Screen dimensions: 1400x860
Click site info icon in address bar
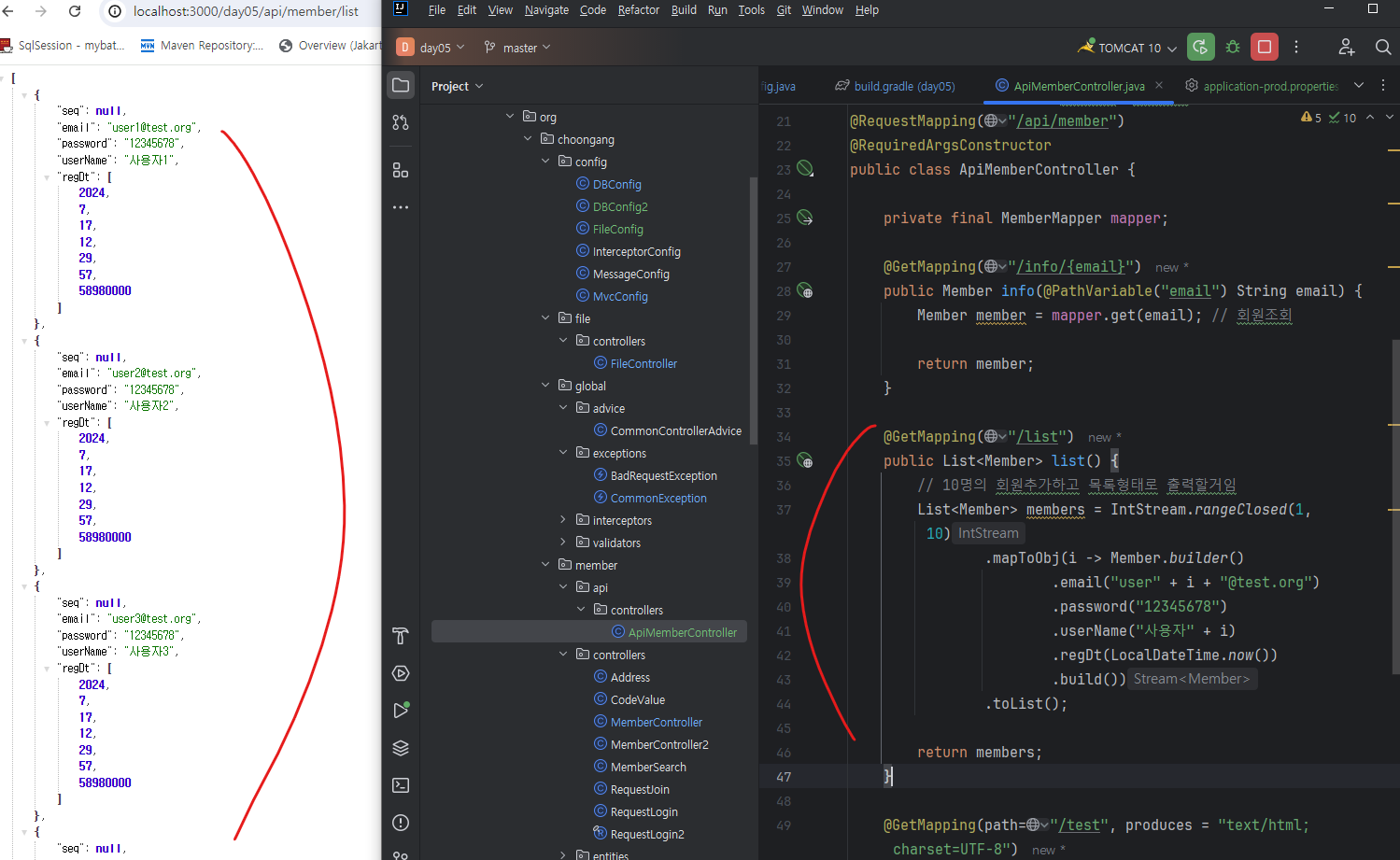[x=115, y=11]
